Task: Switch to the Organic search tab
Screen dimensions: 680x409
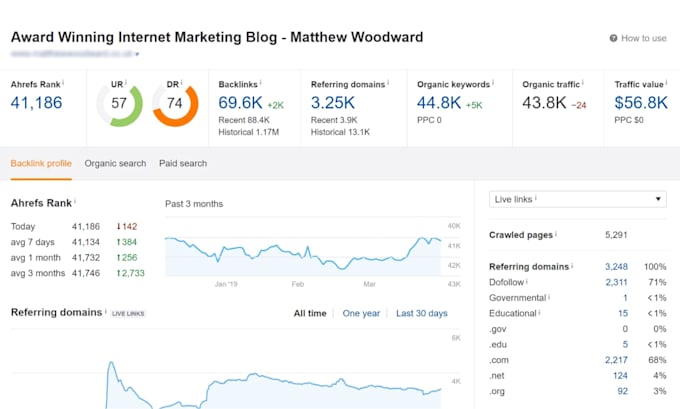Action: (115, 164)
